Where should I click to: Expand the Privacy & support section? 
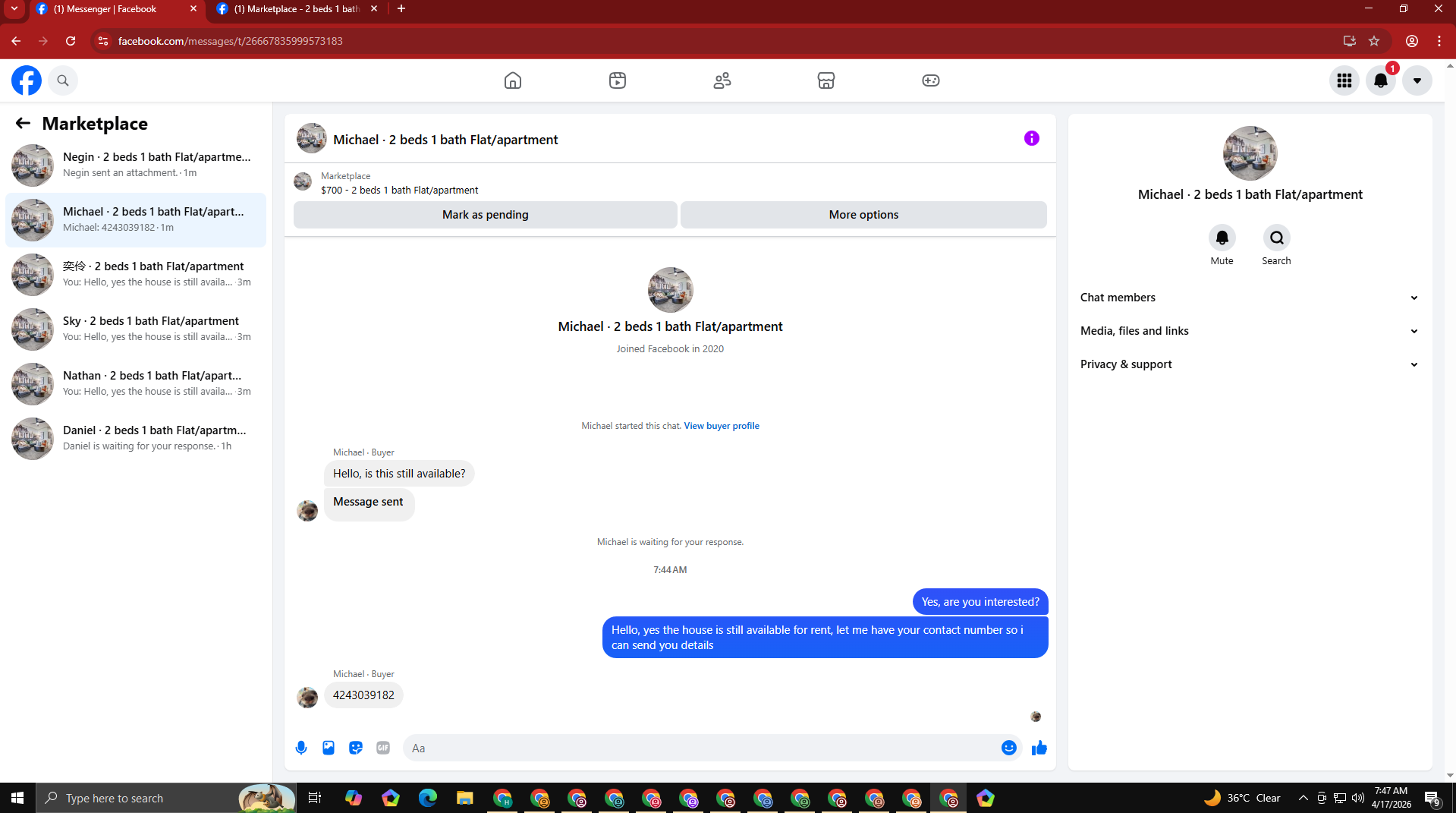coord(1250,364)
